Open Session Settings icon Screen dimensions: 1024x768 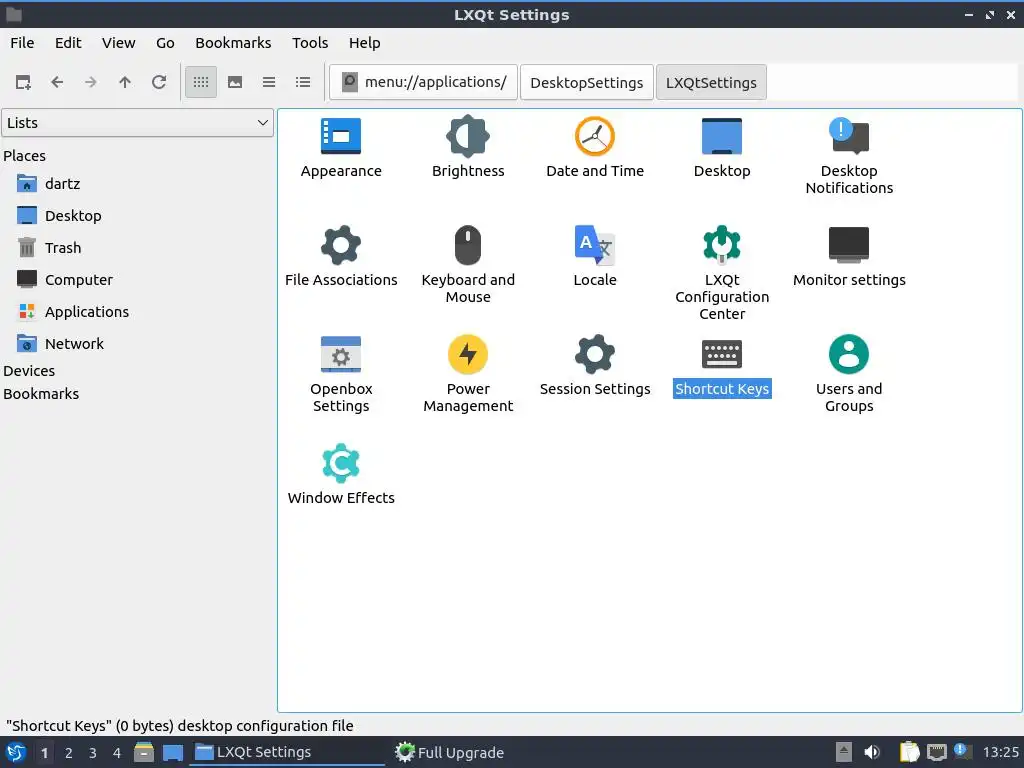[x=594, y=354]
